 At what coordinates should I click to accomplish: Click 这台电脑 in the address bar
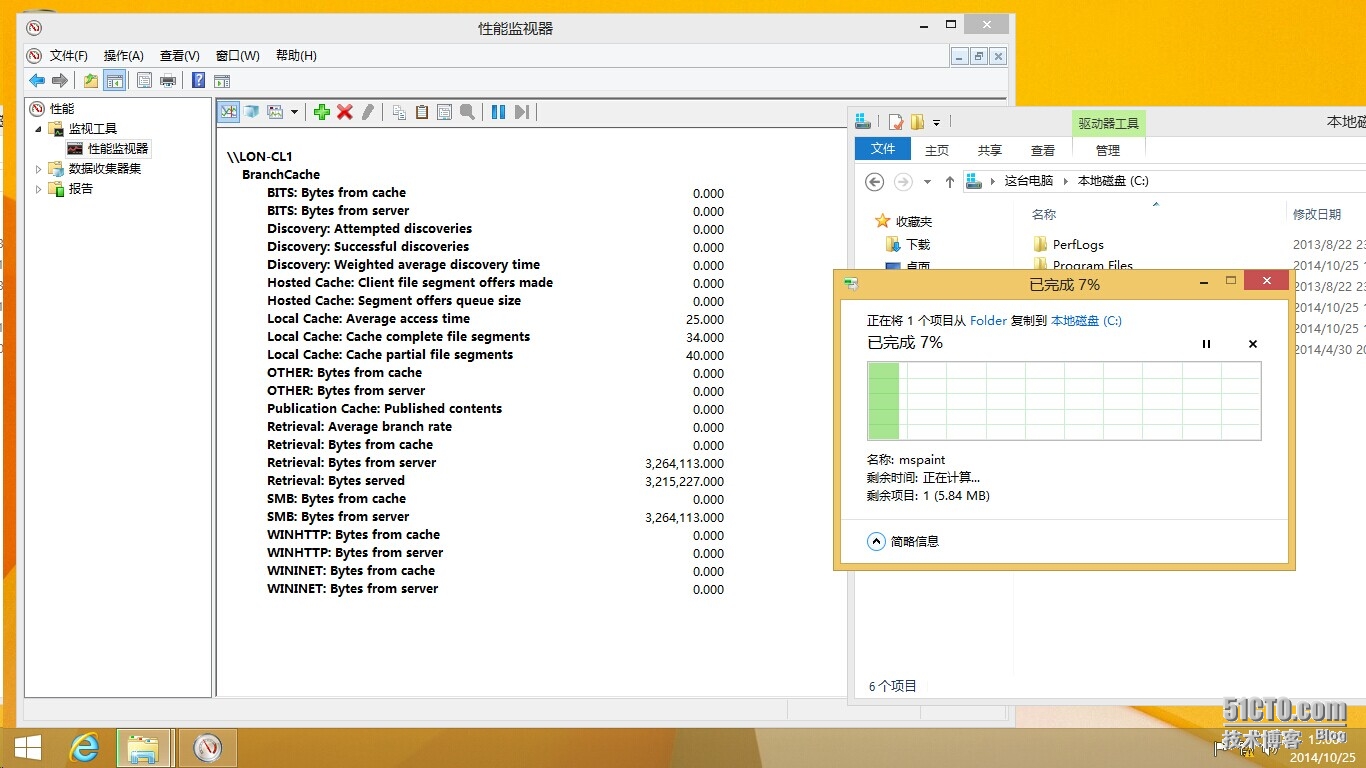[1029, 181]
